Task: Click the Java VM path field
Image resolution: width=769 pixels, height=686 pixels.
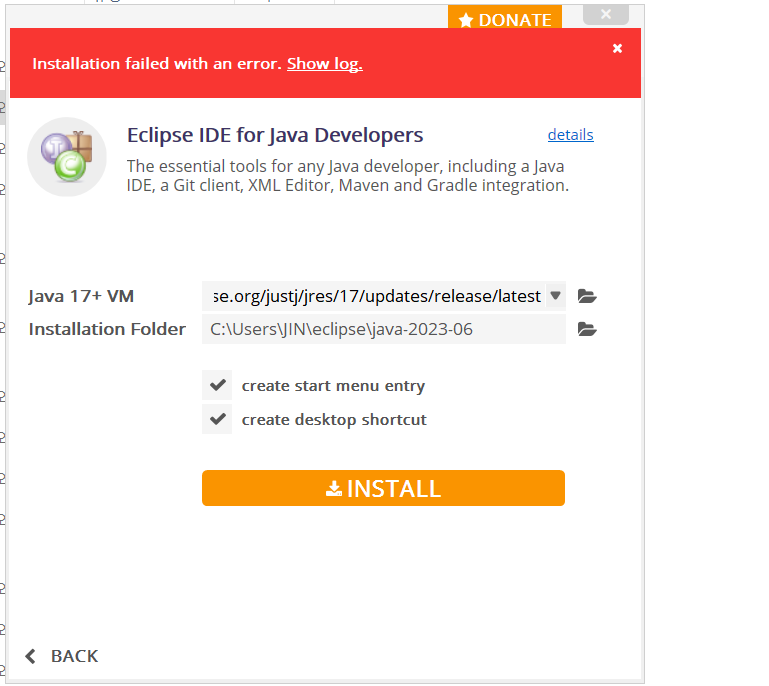Action: tap(374, 296)
